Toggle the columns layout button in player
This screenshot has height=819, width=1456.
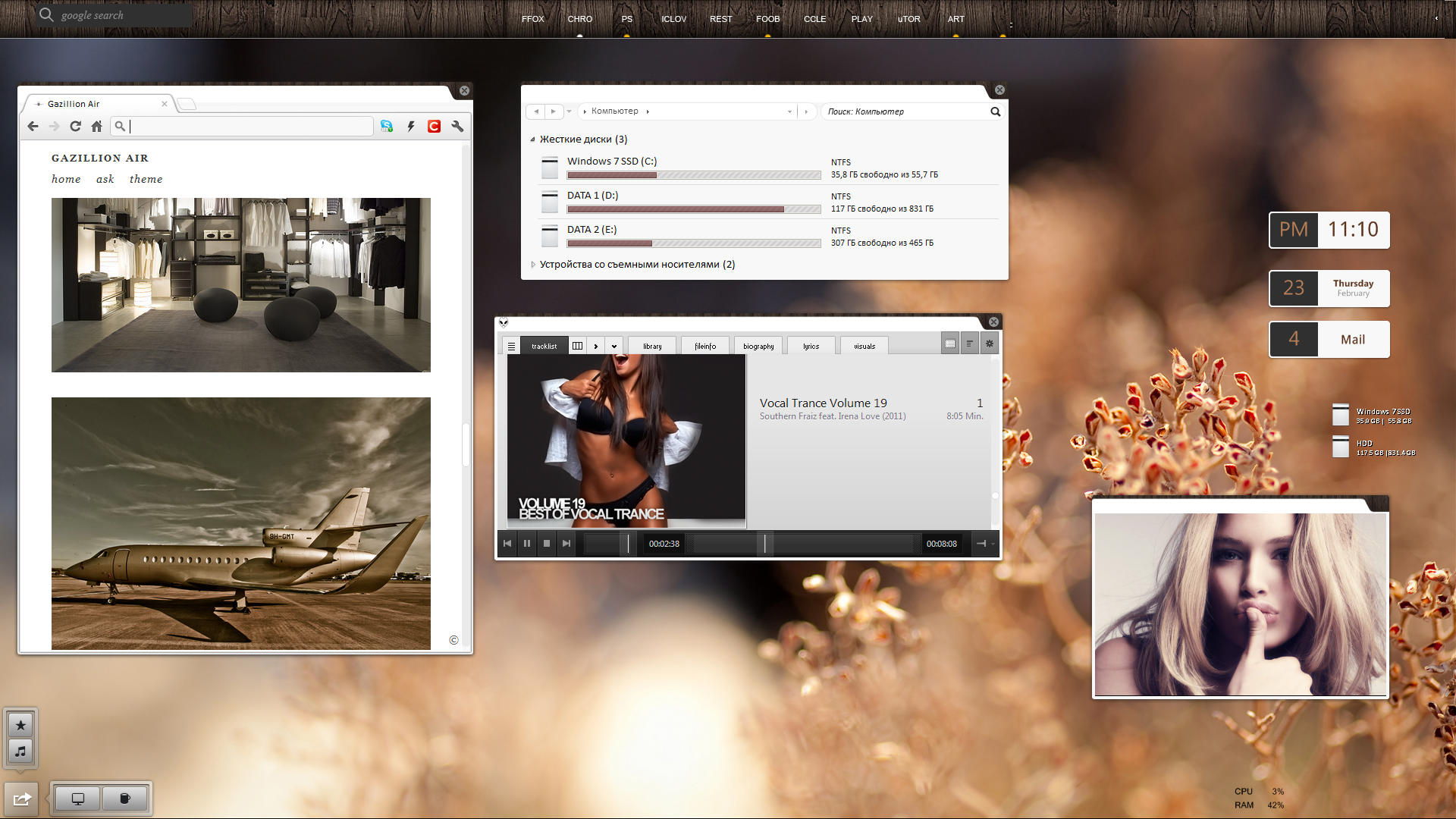pos(577,346)
